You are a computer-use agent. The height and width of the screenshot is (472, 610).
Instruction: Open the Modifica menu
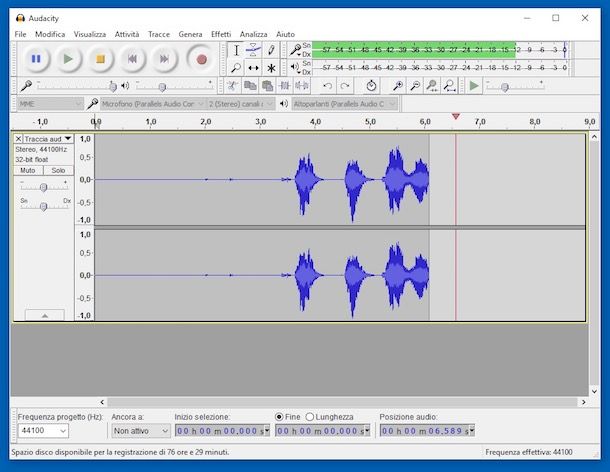click(50, 34)
